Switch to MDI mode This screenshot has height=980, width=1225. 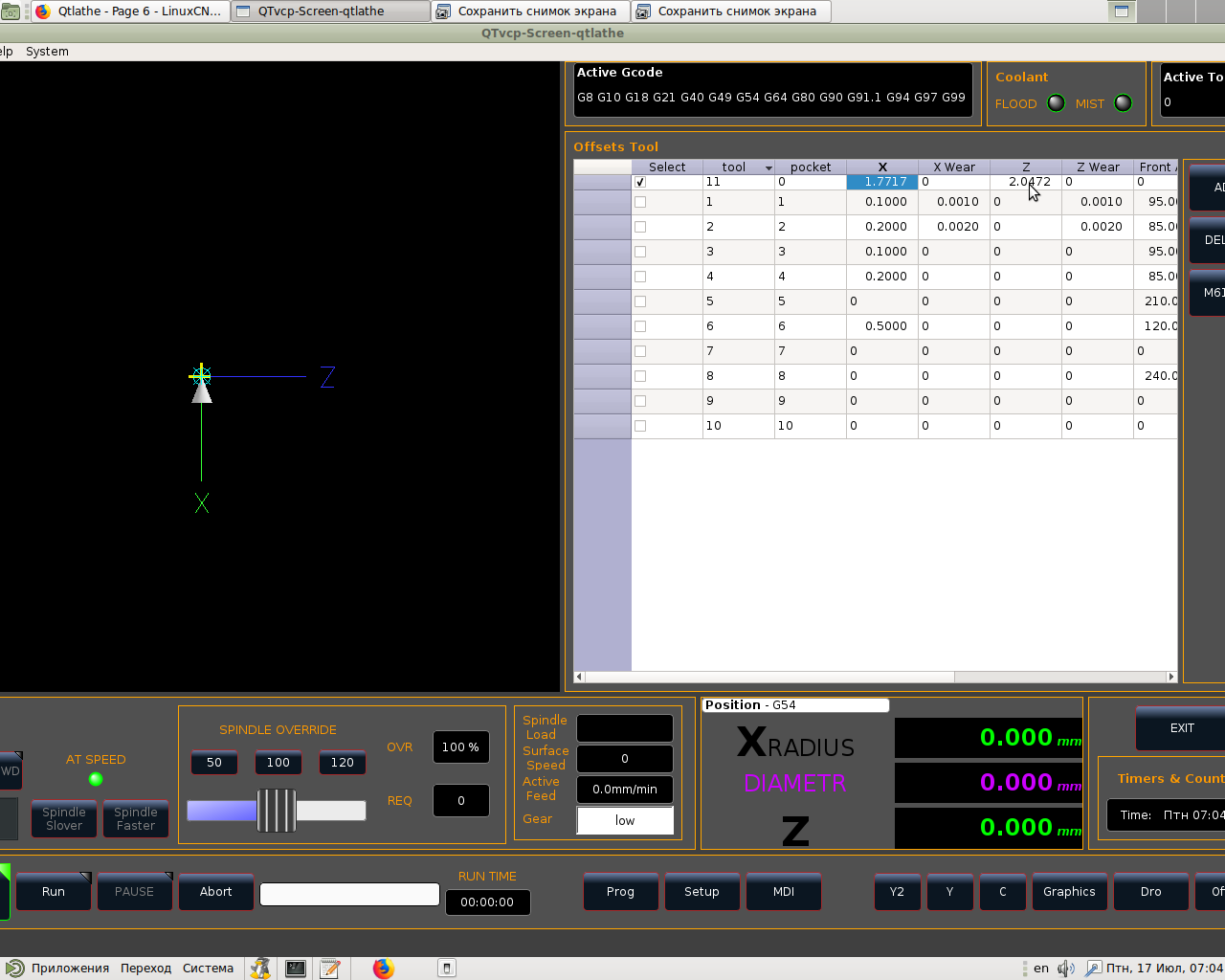tap(784, 892)
